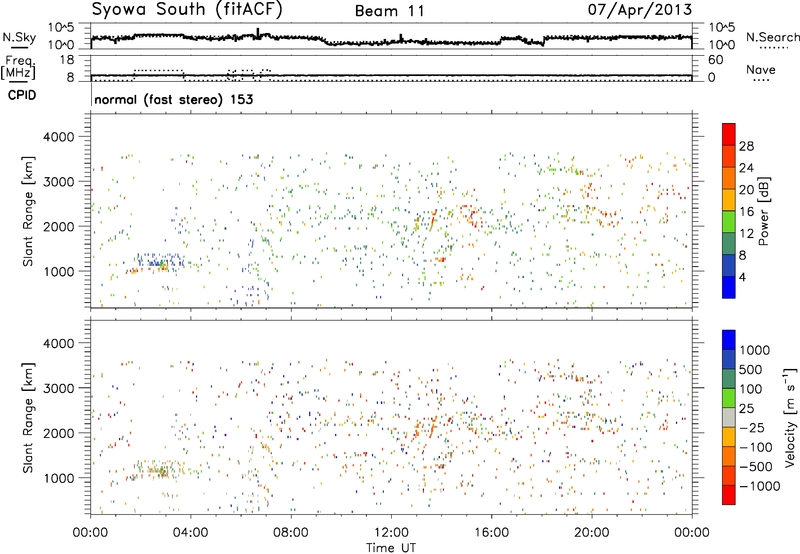Viewport: 800px width, 554px height.
Task: Click the '16' tick on Power colorbar
Action: point(746,211)
